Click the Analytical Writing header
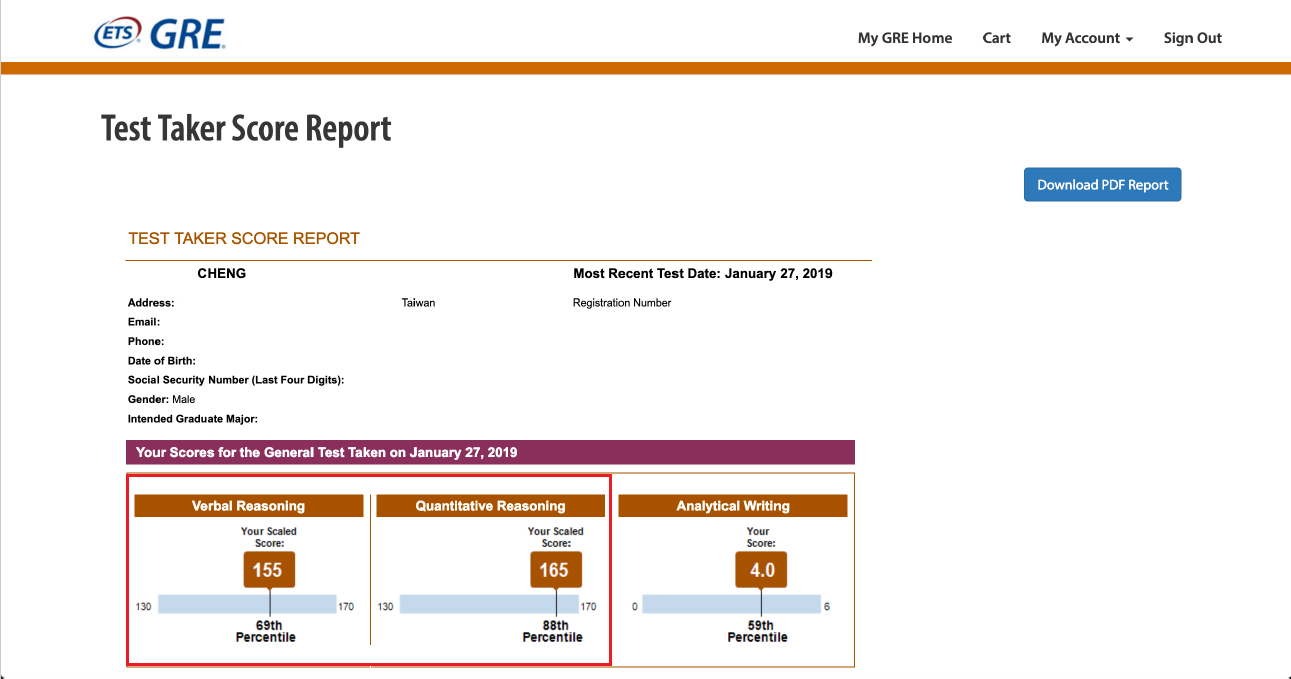The width and height of the screenshot is (1291, 679). [733, 506]
